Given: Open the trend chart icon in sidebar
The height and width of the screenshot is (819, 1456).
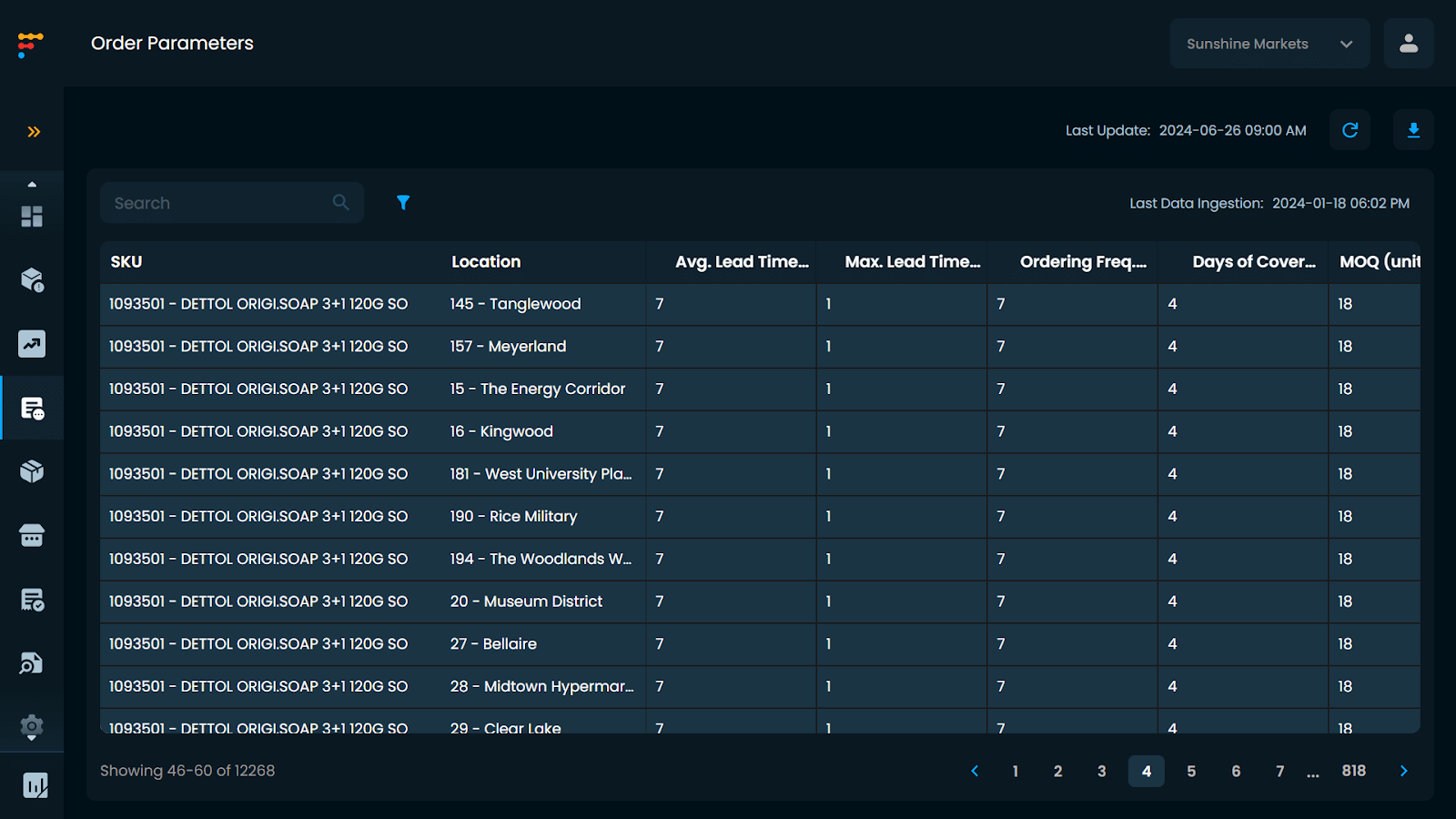Looking at the screenshot, I should point(32,344).
